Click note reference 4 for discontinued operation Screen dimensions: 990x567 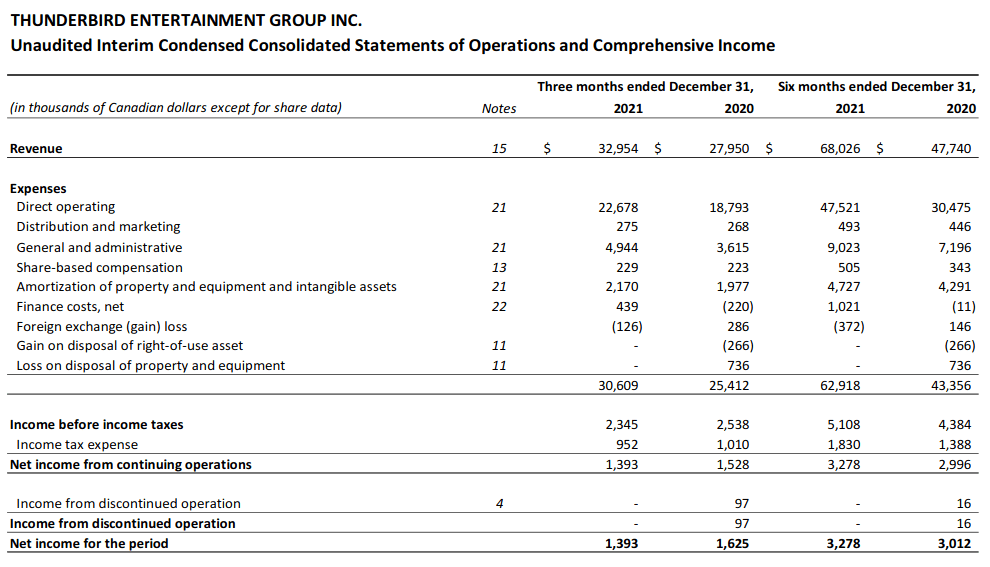click(x=499, y=504)
